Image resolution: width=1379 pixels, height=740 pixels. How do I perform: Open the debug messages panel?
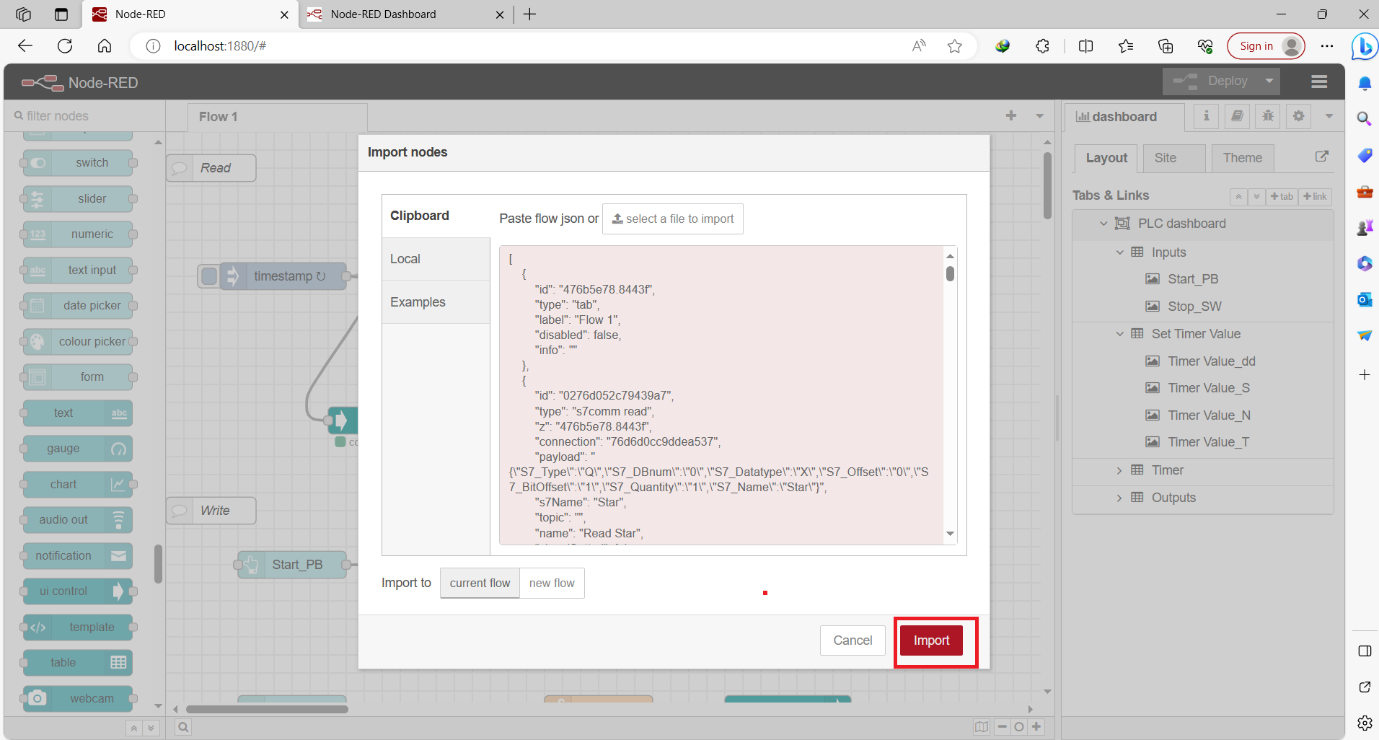[x=1267, y=116]
